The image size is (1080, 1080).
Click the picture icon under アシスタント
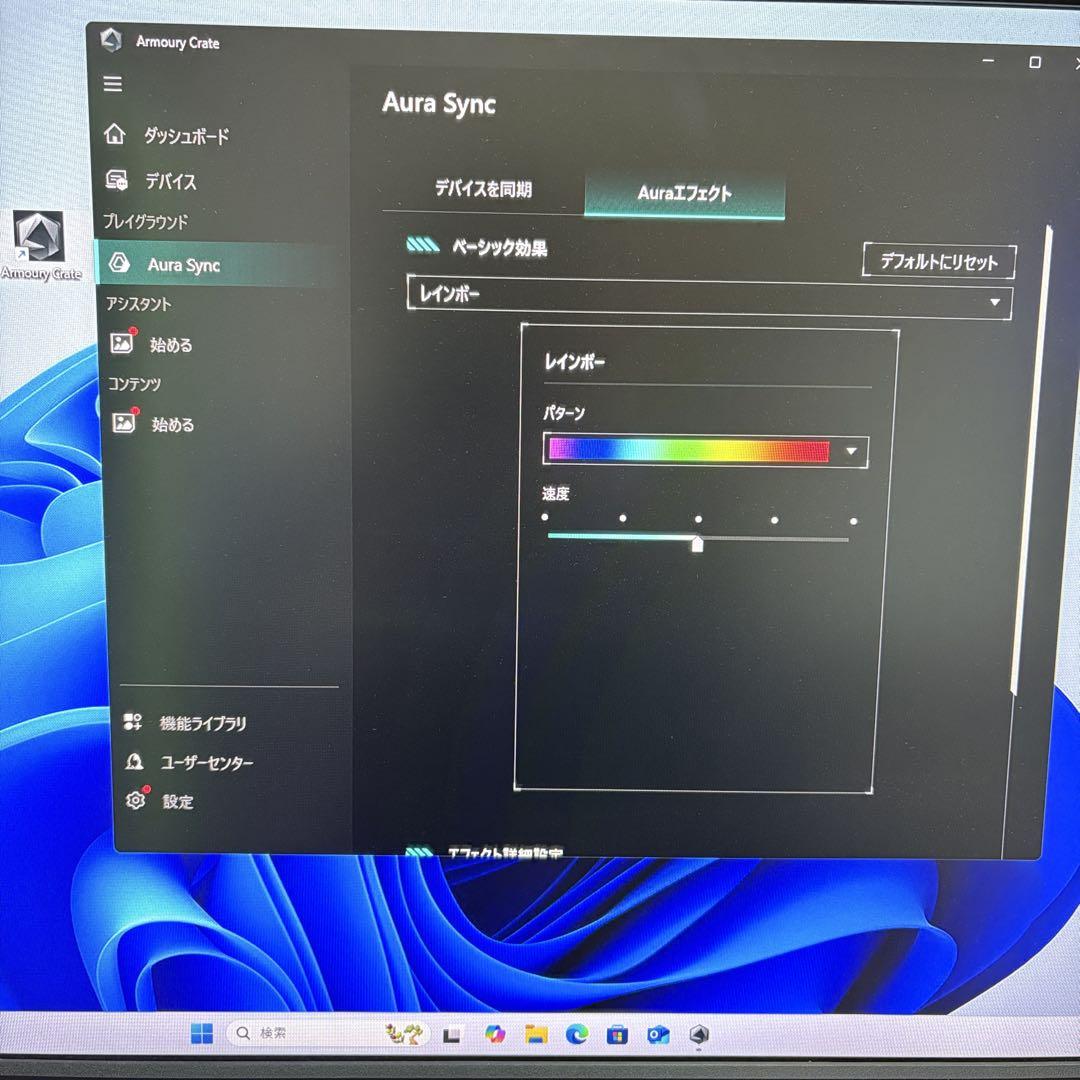[122, 343]
